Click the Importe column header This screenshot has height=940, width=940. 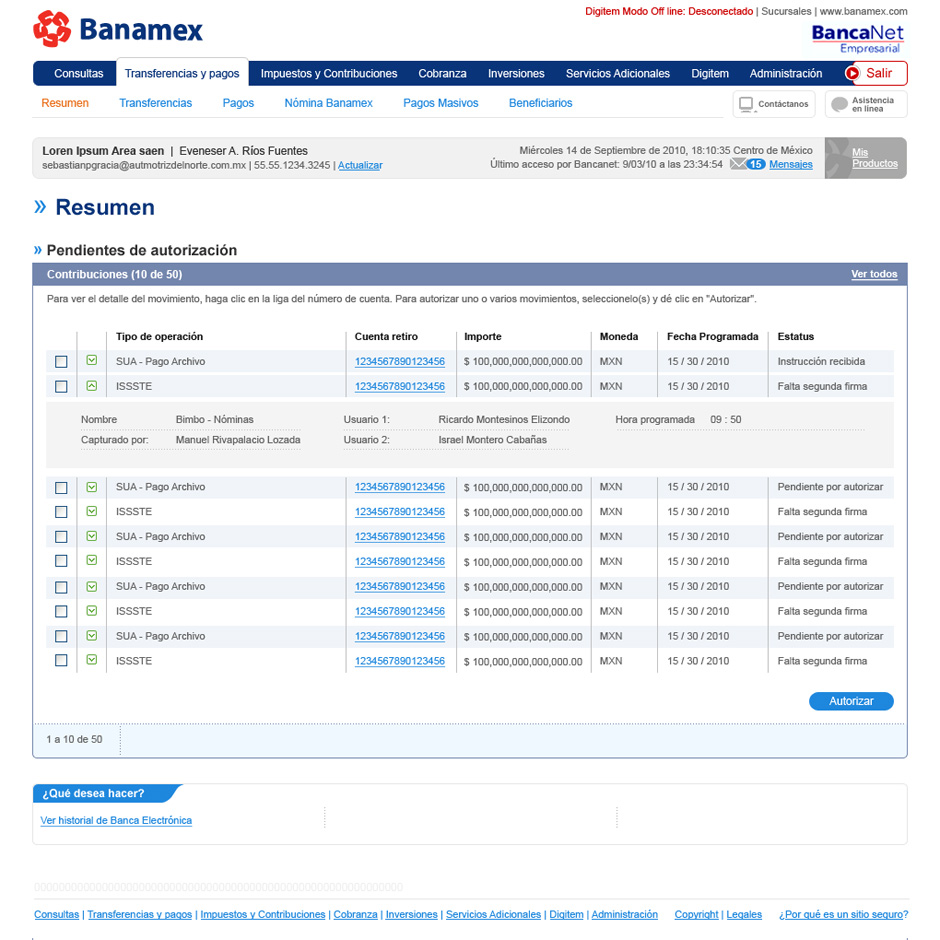click(x=483, y=336)
